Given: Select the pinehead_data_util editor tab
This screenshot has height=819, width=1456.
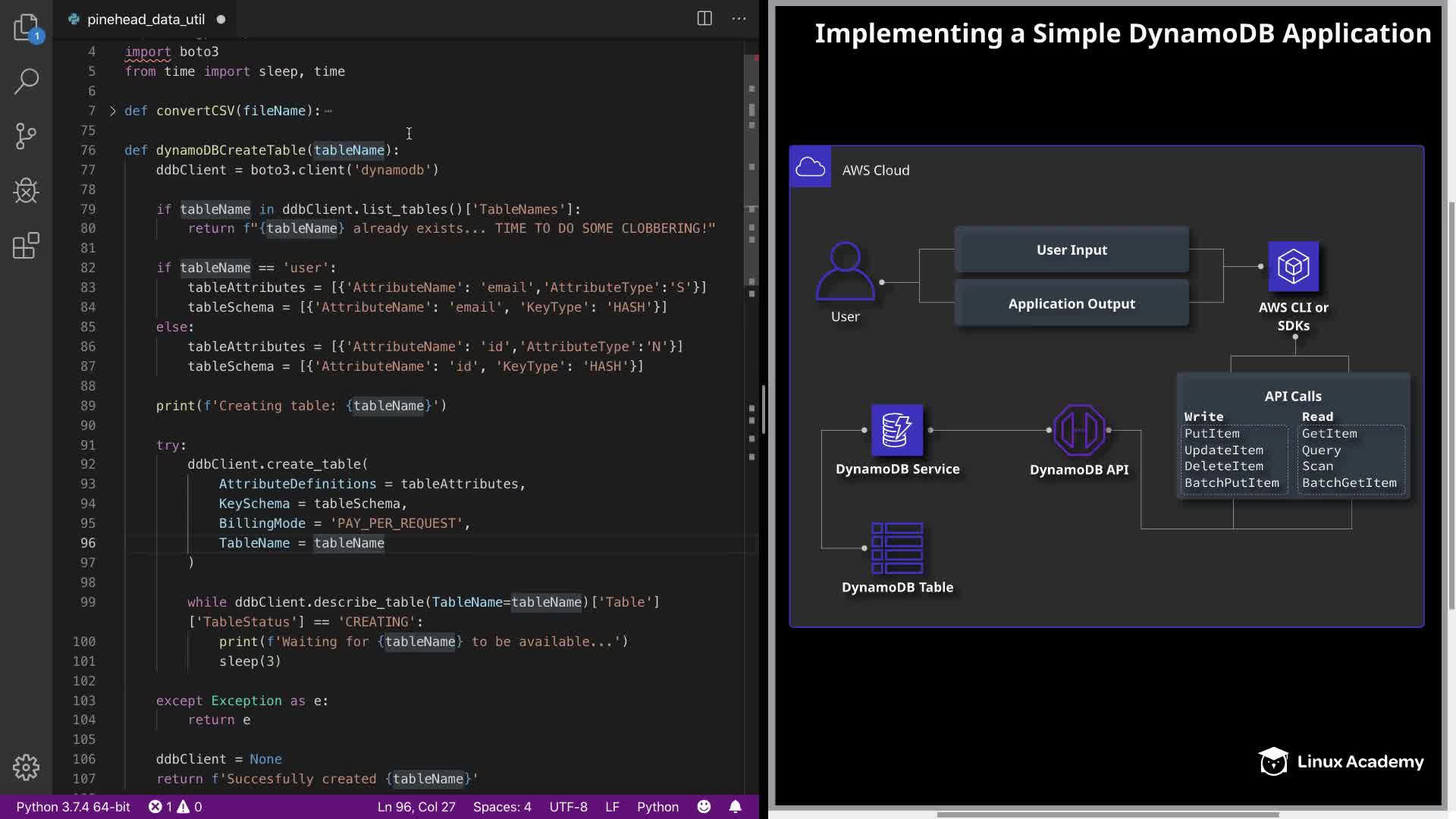Looking at the screenshot, I should click(x=145, y=20).
